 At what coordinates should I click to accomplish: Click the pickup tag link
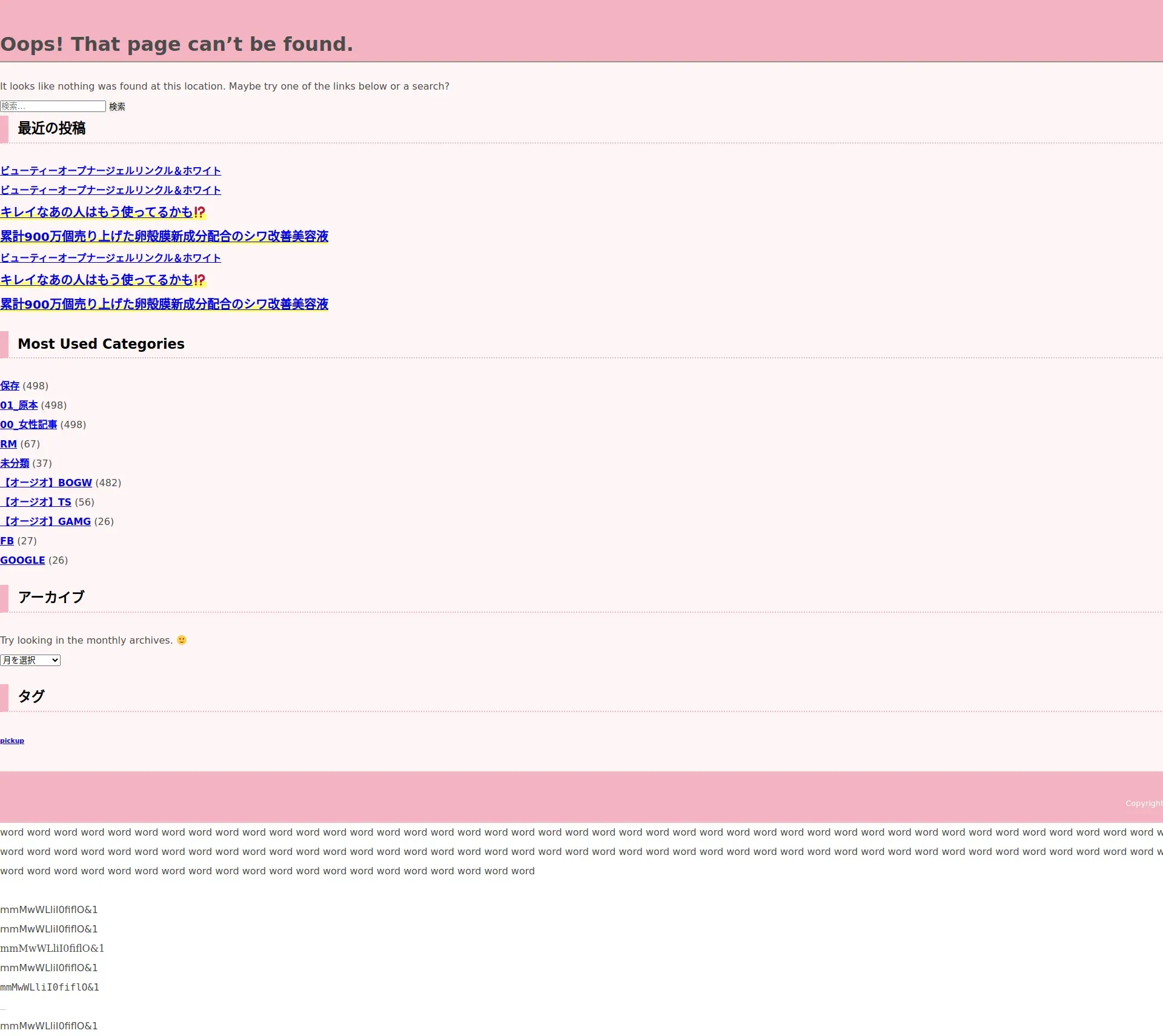coord(12,741)
